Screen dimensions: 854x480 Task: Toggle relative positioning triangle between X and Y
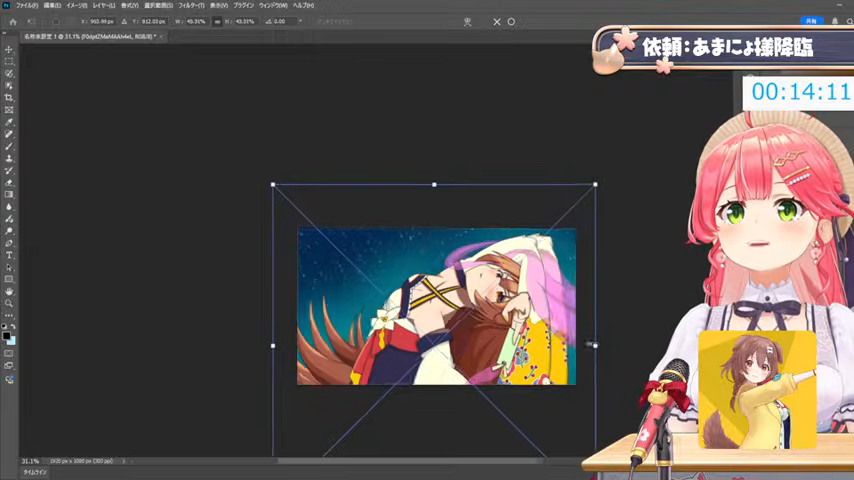124,22
